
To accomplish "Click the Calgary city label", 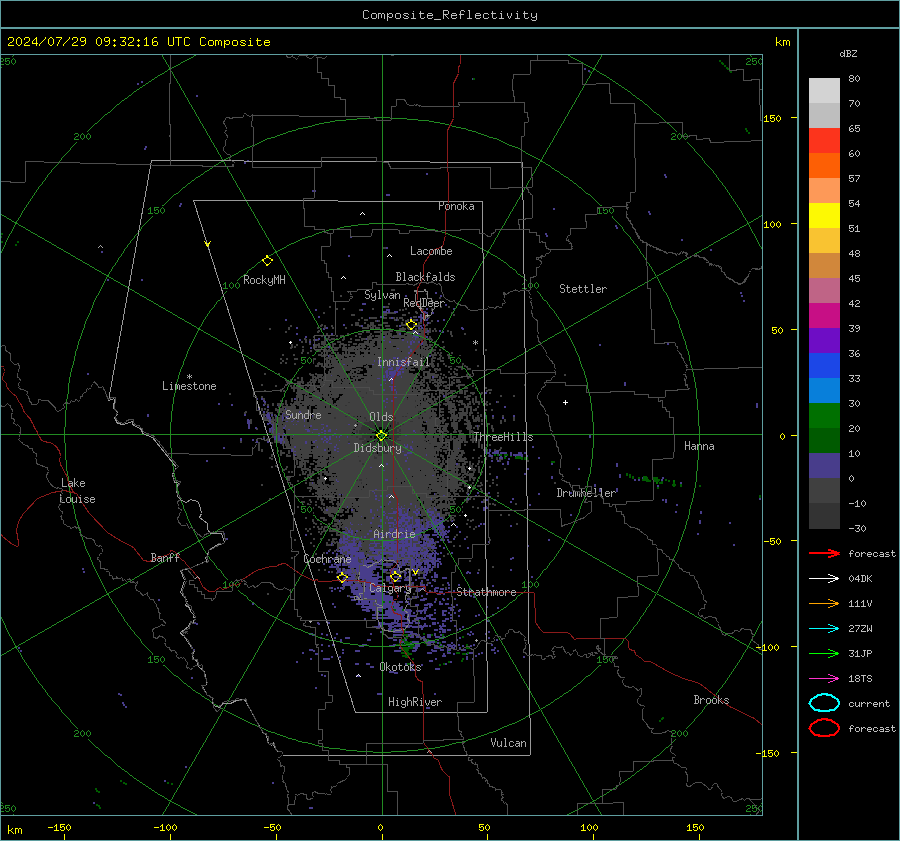I will coord(390,588).
